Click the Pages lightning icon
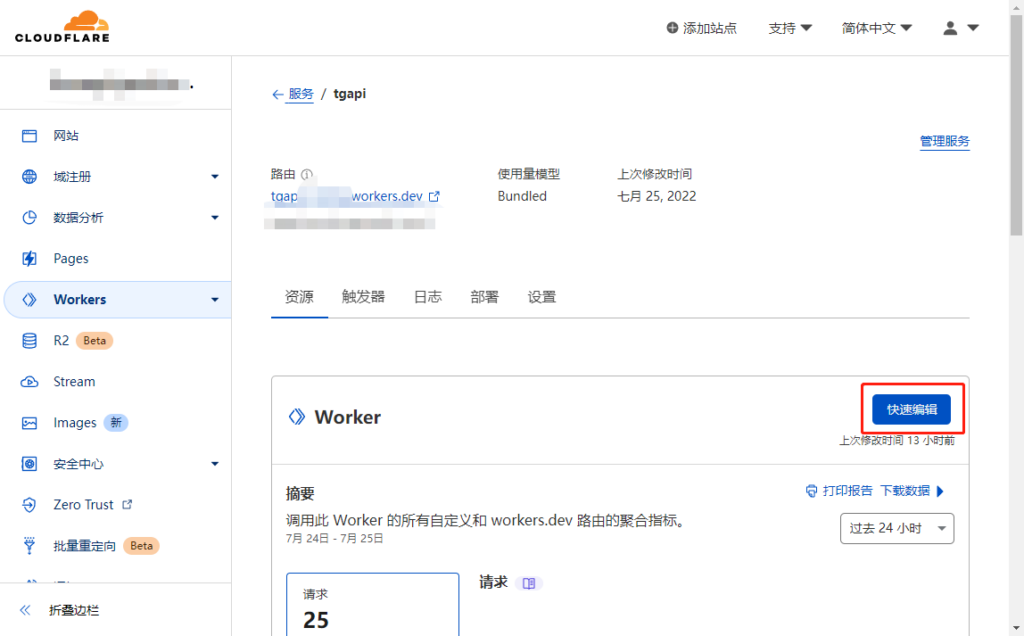This screenshot has width=1024, height=636. coord(30,259)
